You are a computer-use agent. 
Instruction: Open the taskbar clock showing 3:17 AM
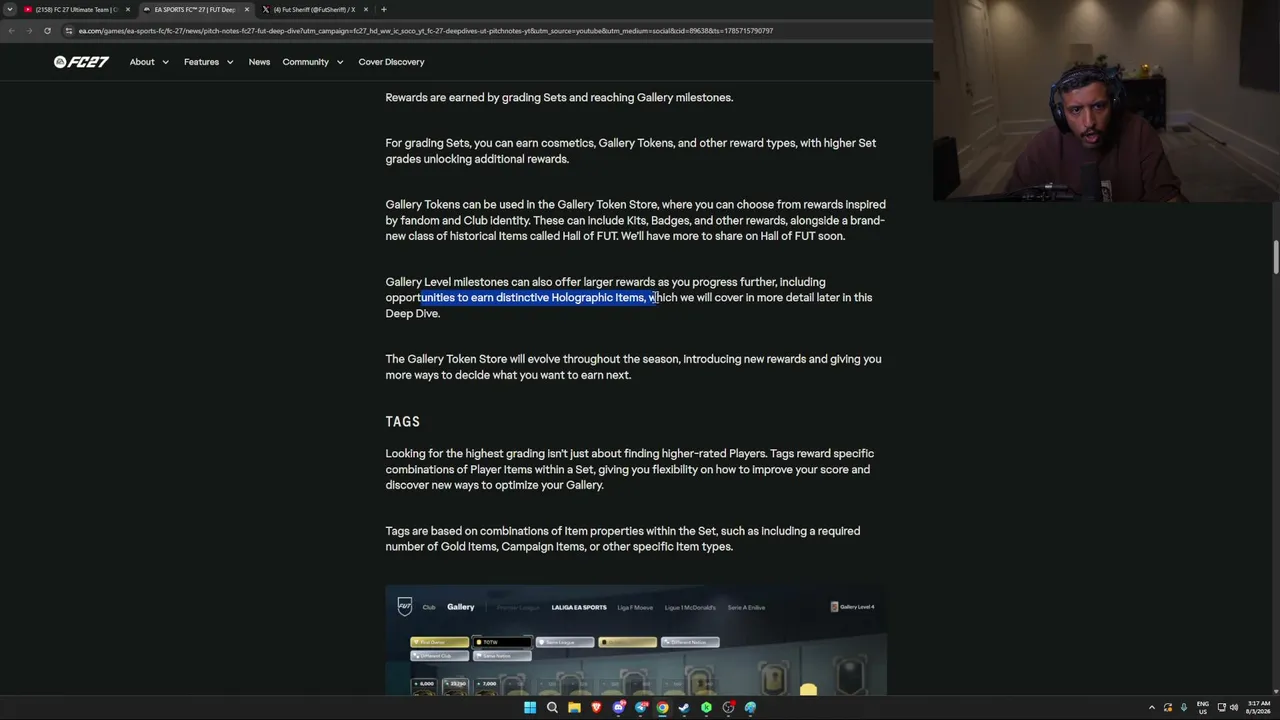point(1259,708)
